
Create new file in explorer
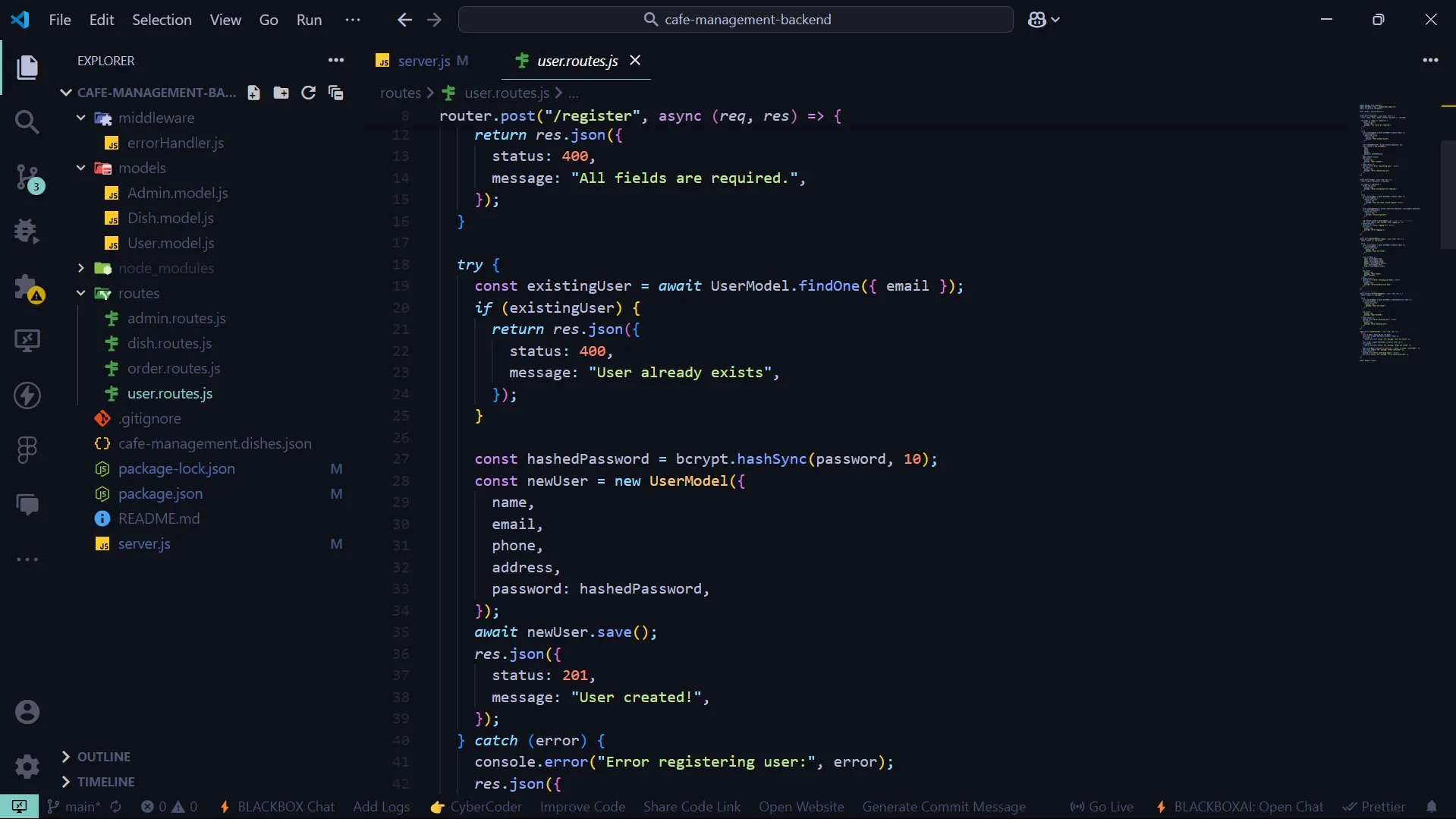tap(253, 93)
